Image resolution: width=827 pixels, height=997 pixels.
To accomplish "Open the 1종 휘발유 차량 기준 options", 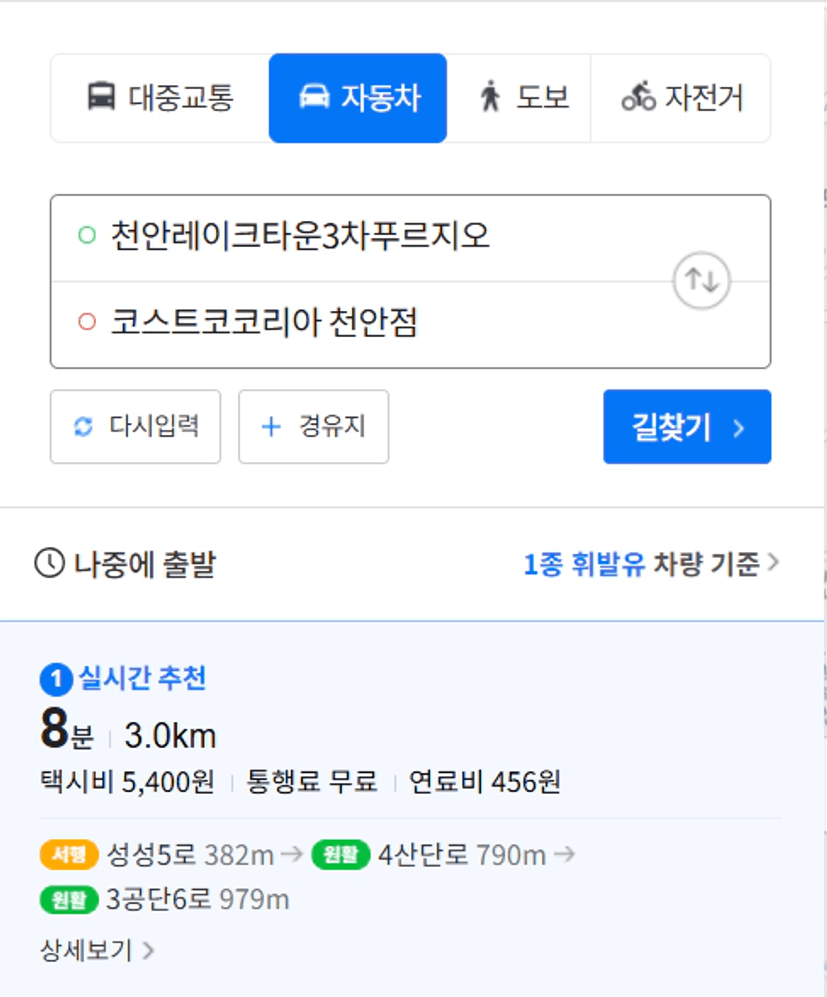I will pos(651,564).
